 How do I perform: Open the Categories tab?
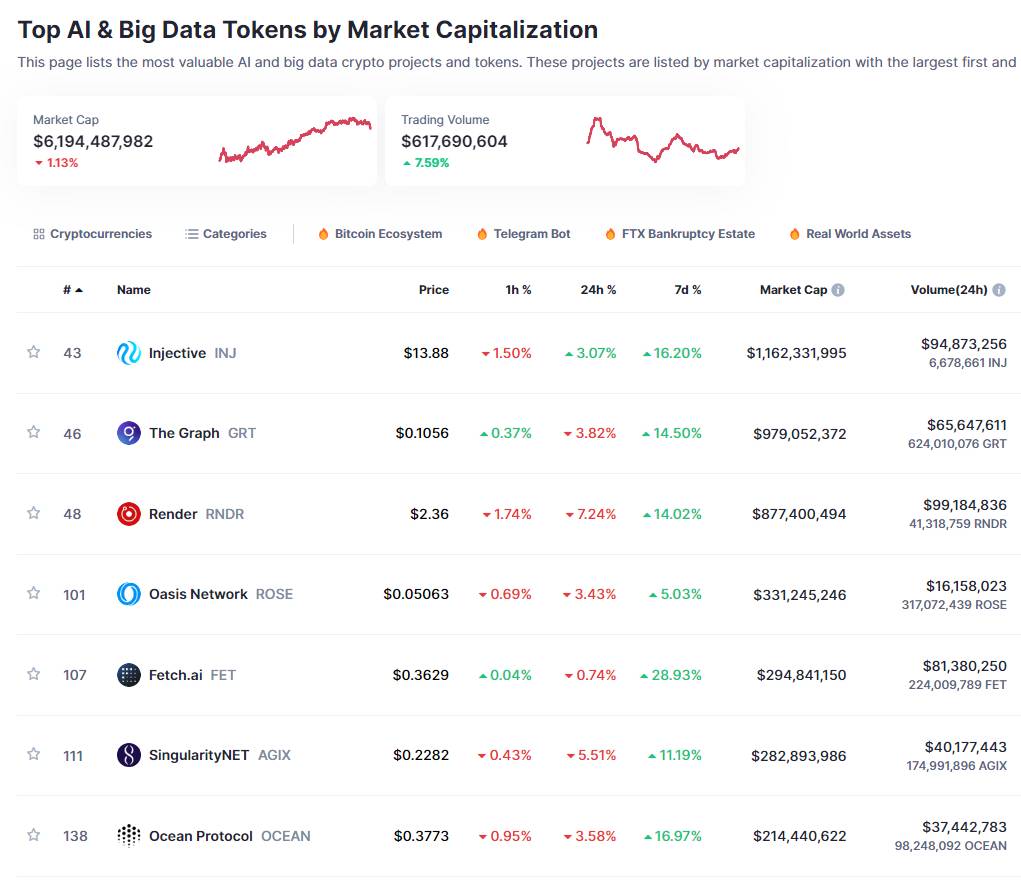(226, 234)
